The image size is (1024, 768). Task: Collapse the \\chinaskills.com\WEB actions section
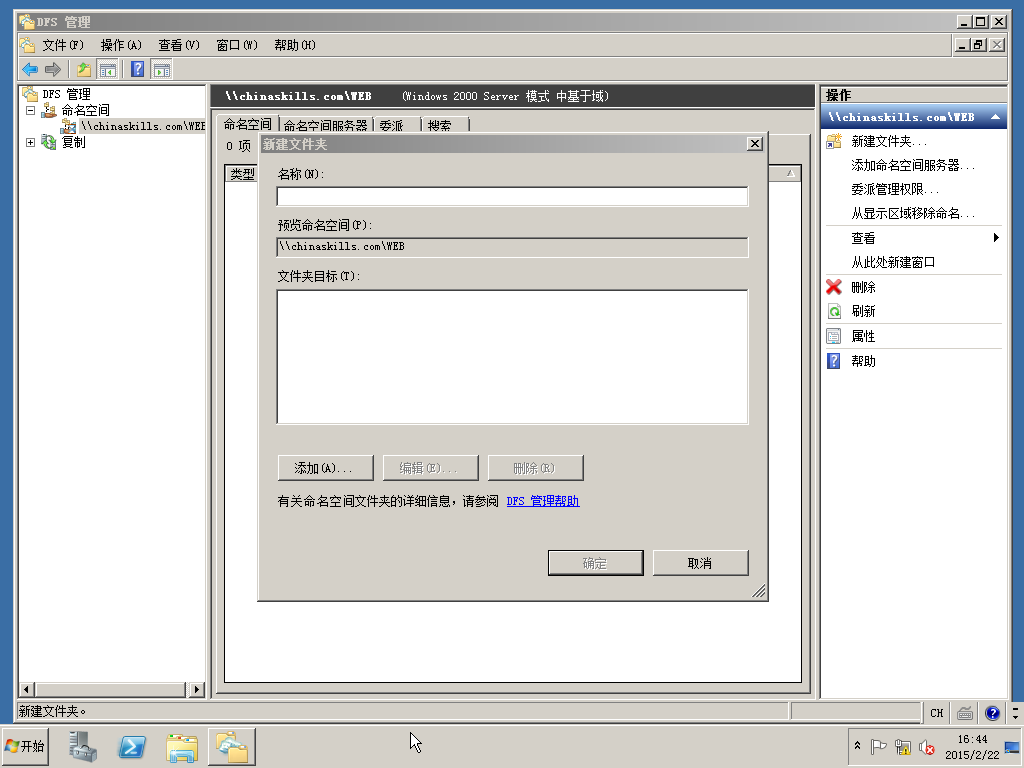[995, 117]
